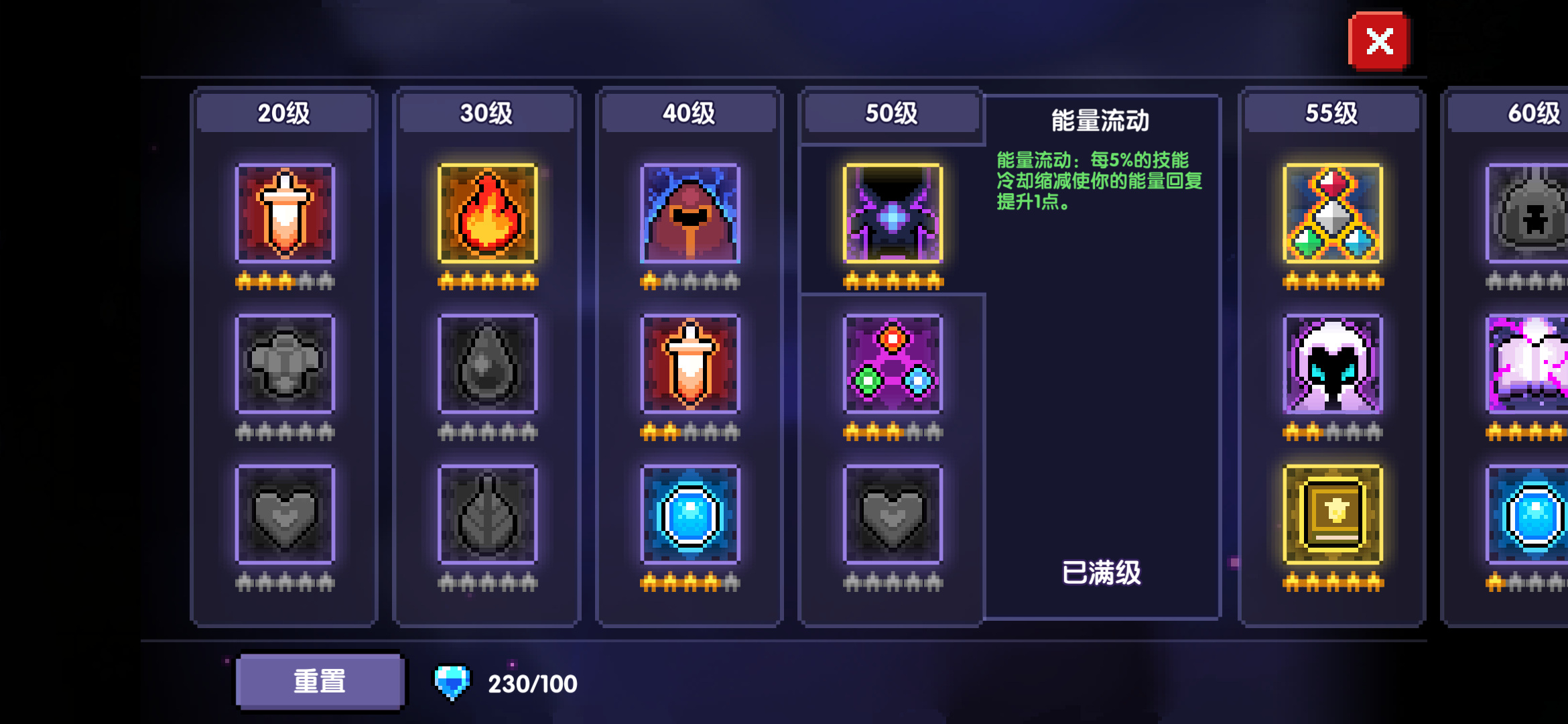Close the talent panel with the red X

click(x=1379, y=42)
